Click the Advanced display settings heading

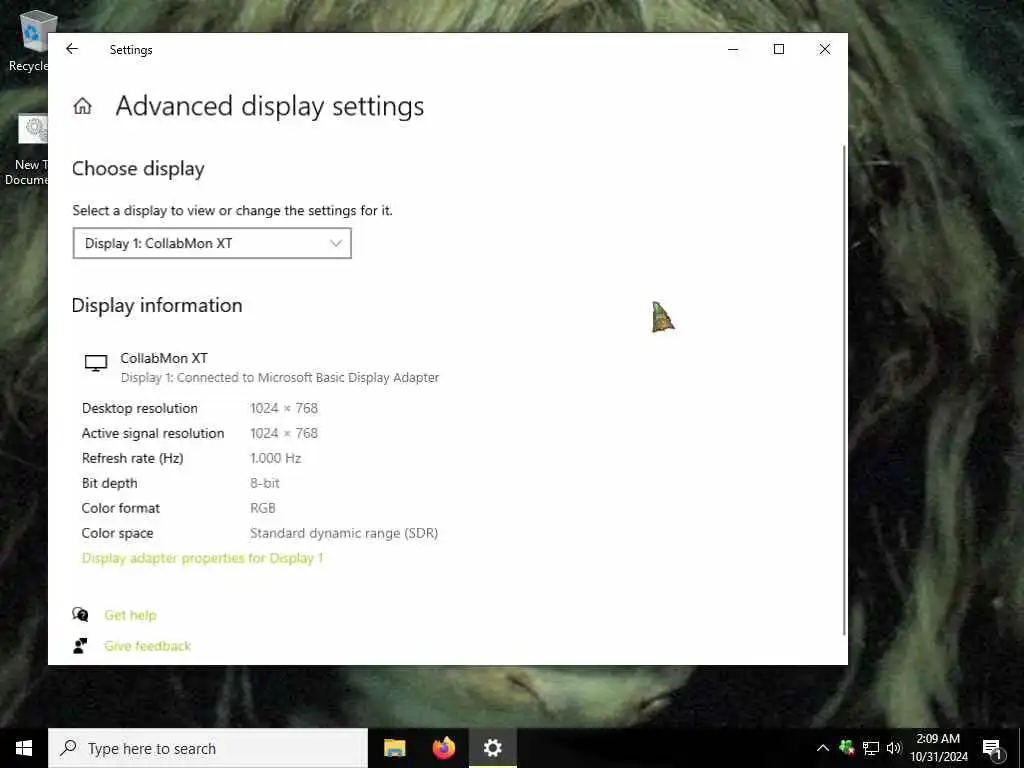270,106
